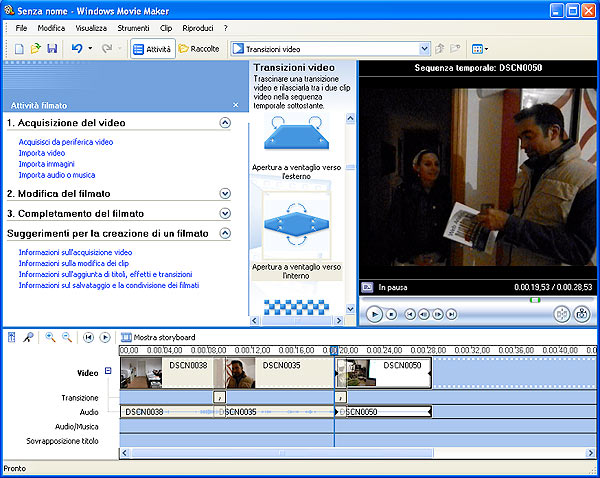The width and height of the screenshot is (600, 478).
Task: Switch to Mostra storyboard view
Action: pos(158,337)
